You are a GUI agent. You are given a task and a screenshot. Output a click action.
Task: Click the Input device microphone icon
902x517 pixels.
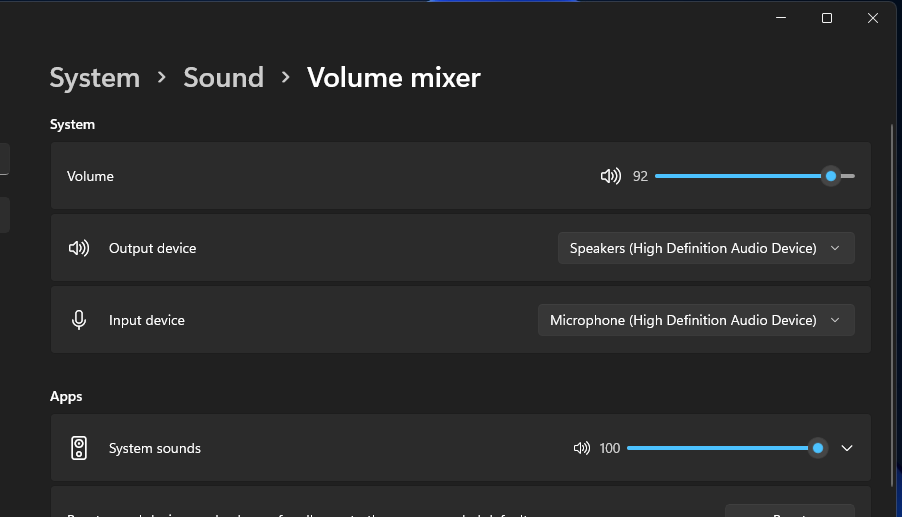pos(79,320)
